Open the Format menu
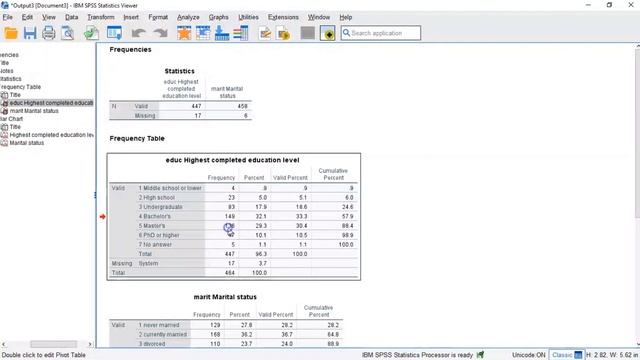The width and height of the screenshot is (640, 360). pyautogui.click(x=158, y=17)
